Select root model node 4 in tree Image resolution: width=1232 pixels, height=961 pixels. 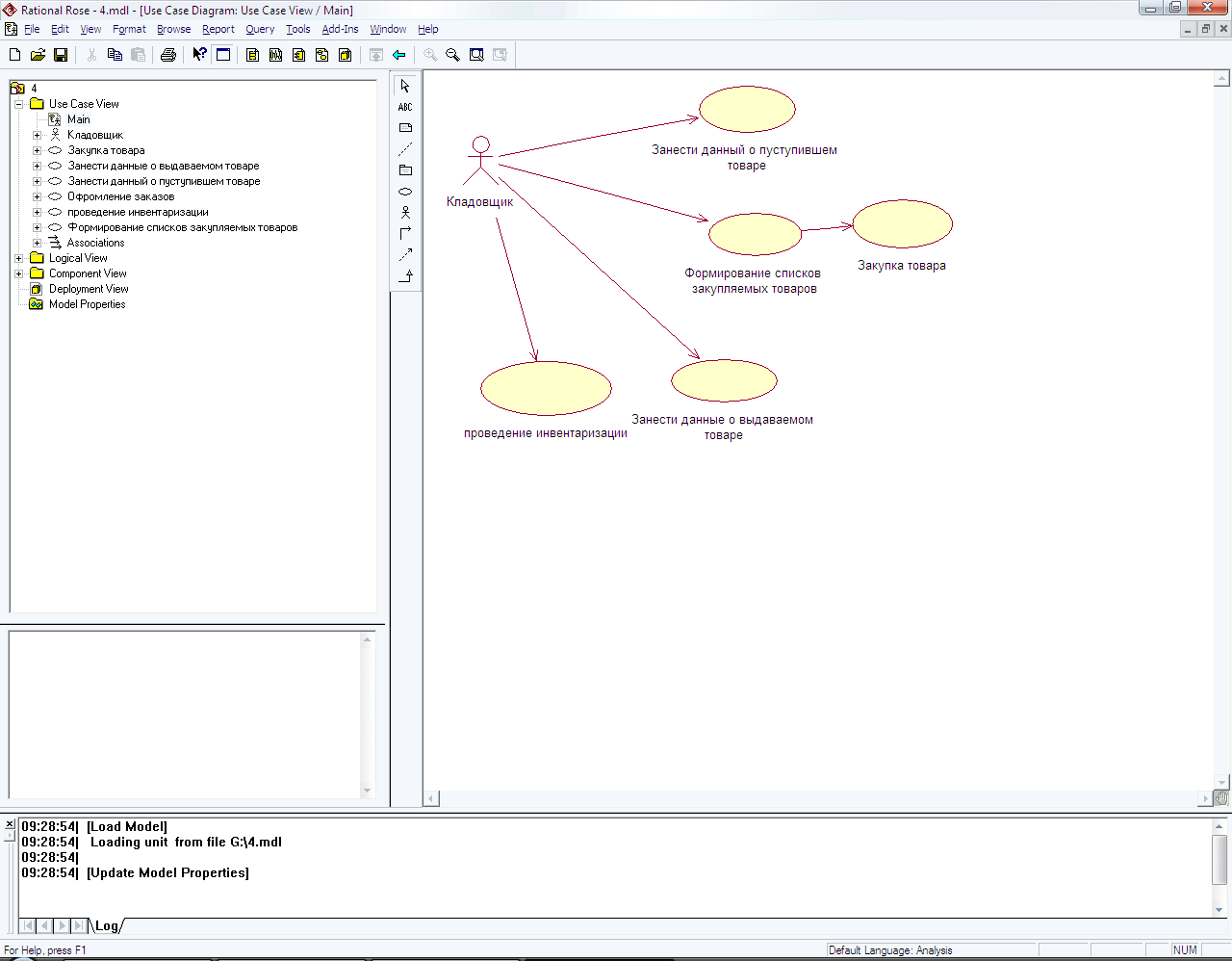coord(34,89)
